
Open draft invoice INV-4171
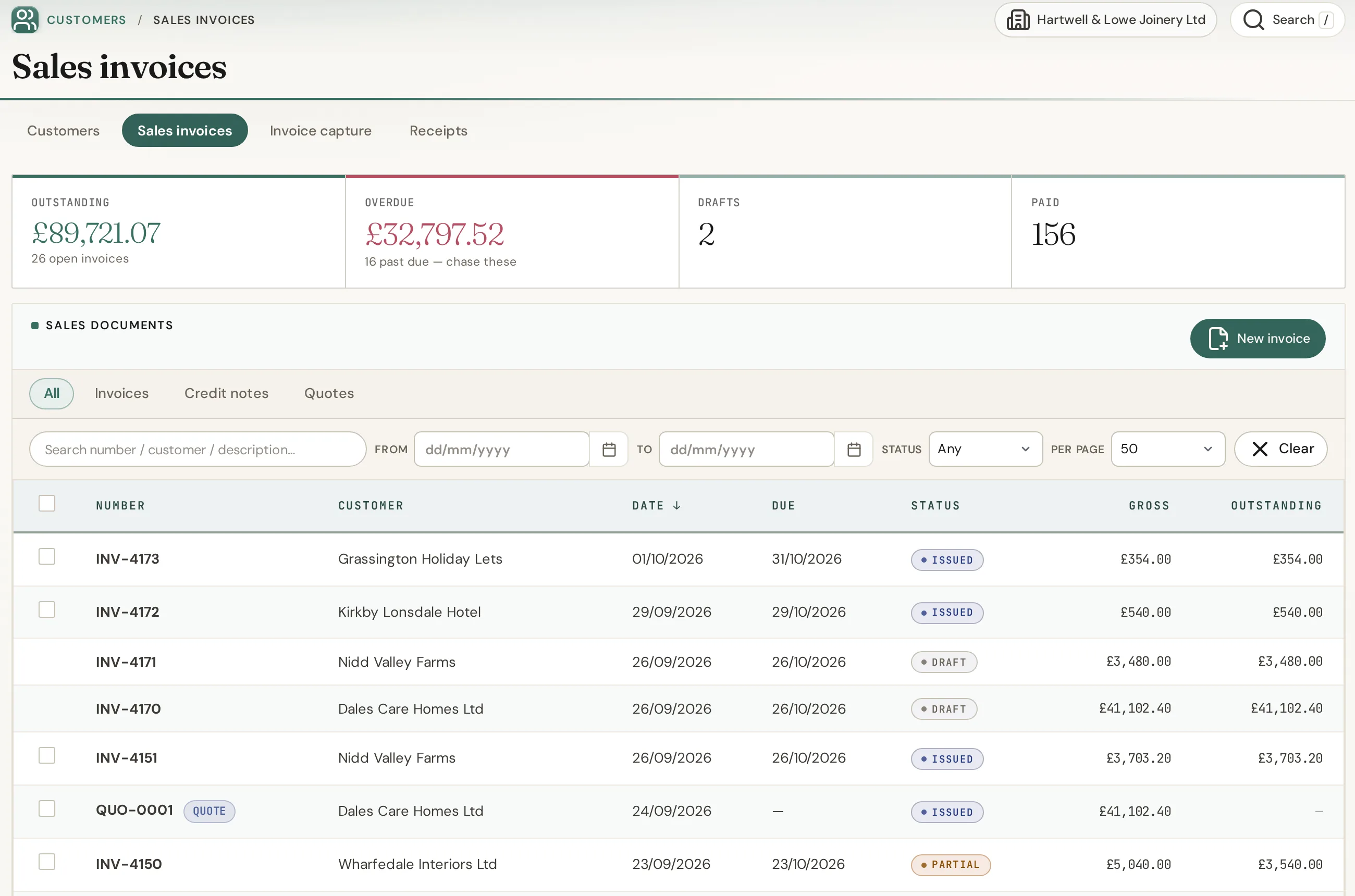tap(126, 662)
